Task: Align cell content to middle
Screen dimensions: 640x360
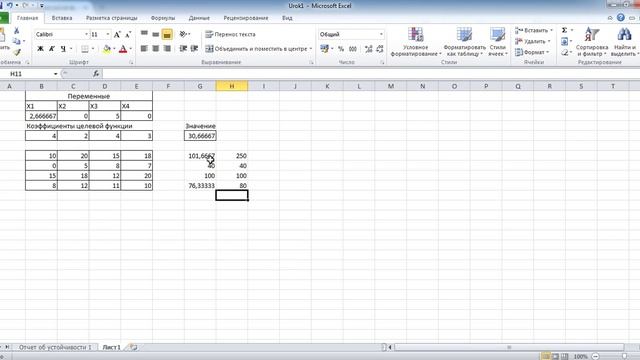Action: click(x=156, y=34)
